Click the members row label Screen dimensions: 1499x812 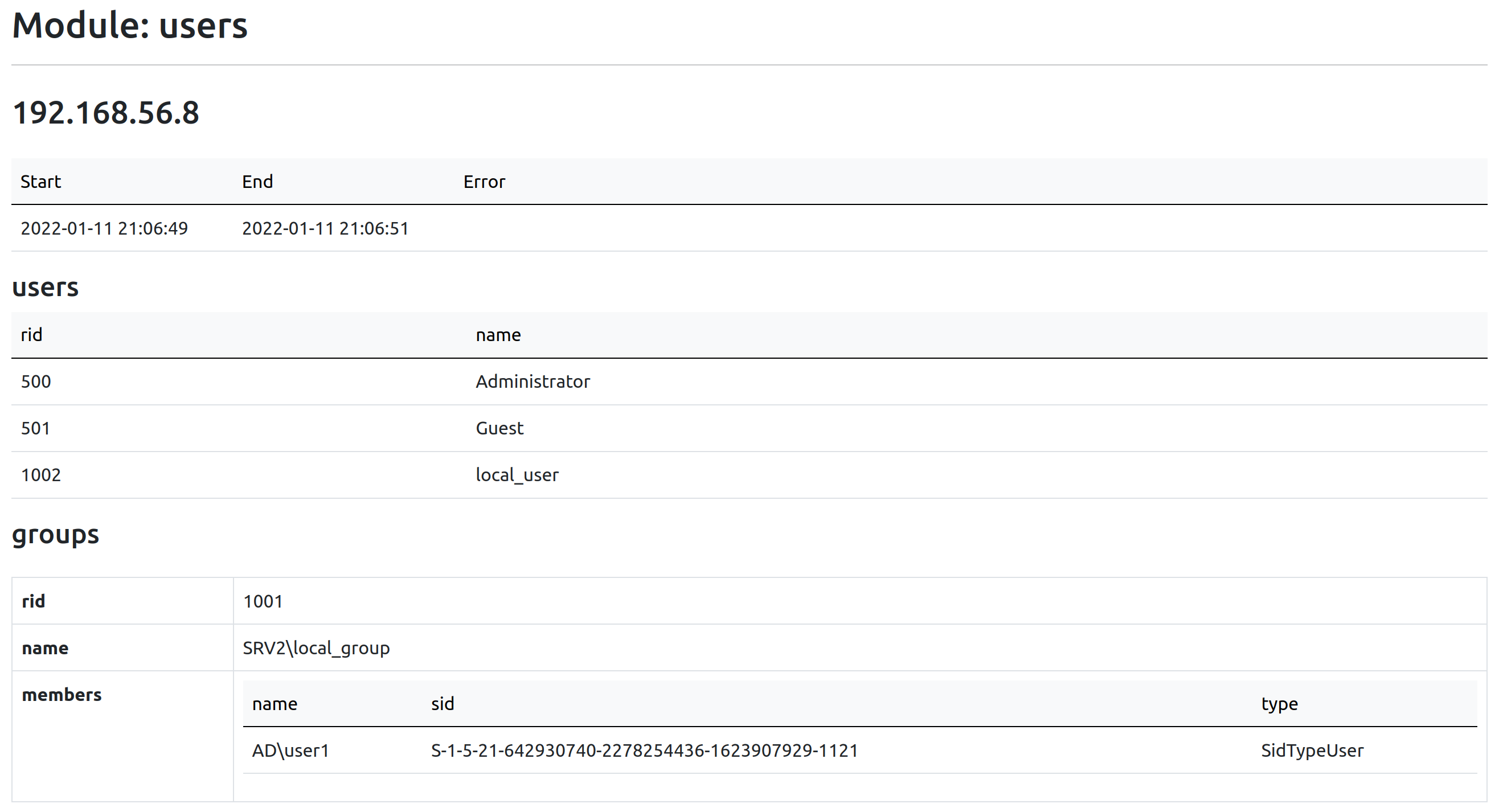click(x=62, y=695)
